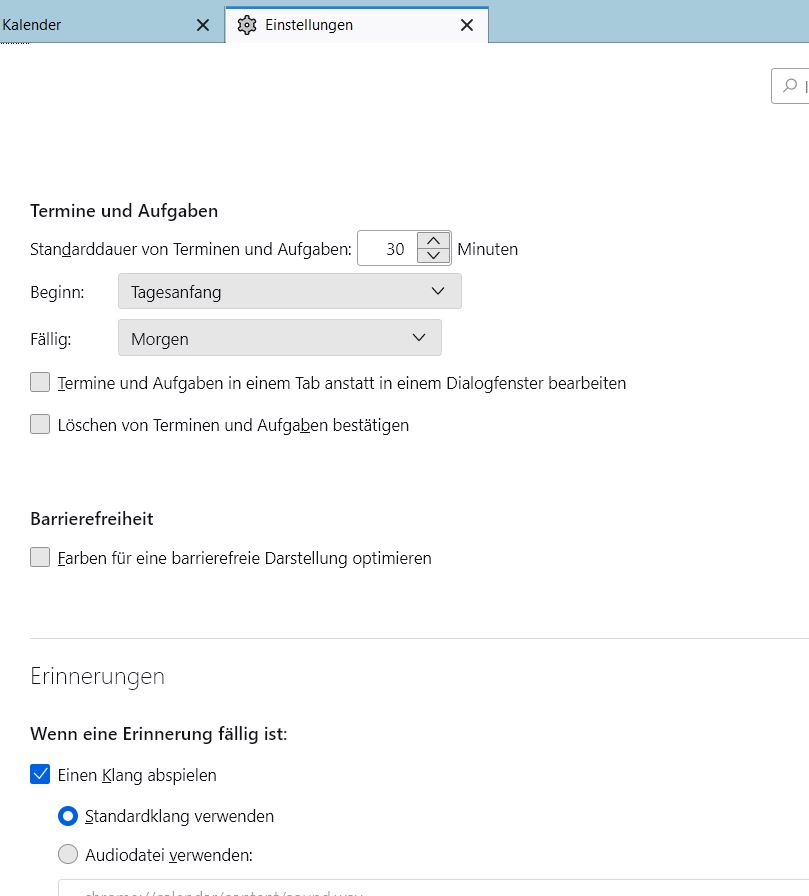Enable editing Termine und Aufgaben in a Tab

[x=40, y=382]
